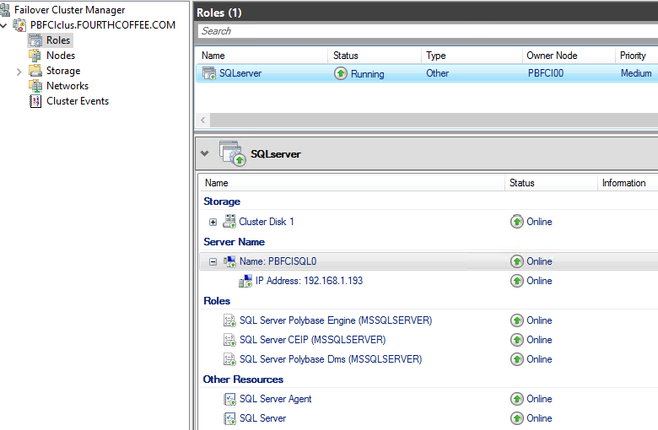Image resolution: width=658 pixels, height=430 pixels.
Task: Click the Roles folder icon in tree
Action: coord(35,40)
